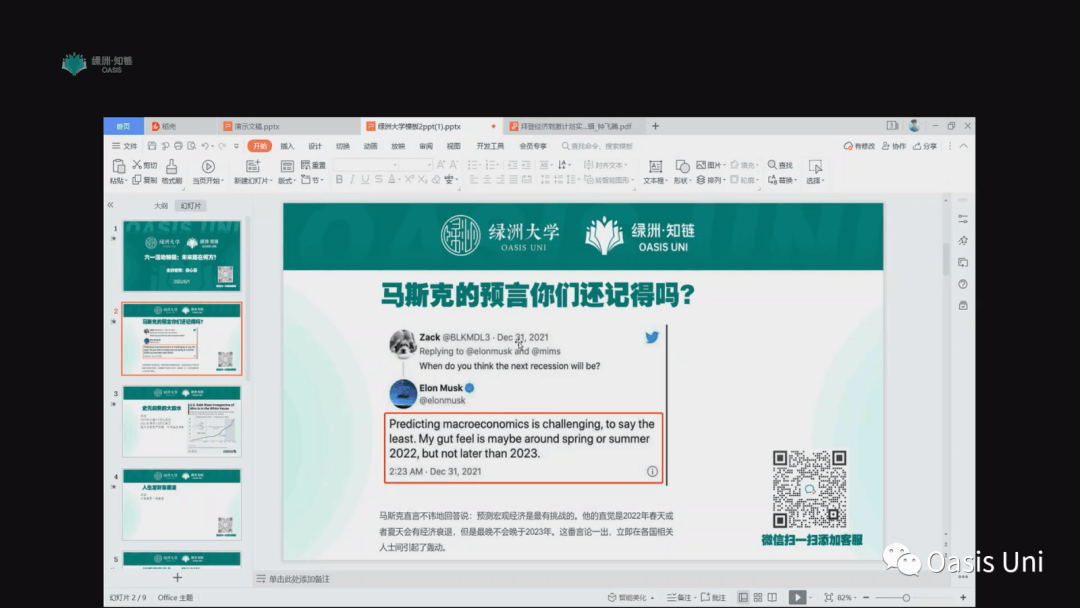This screenshot has height=608, width=1080.
Task: Click the Find (查找) magnifier icon
Action: (x=772, y=165)
